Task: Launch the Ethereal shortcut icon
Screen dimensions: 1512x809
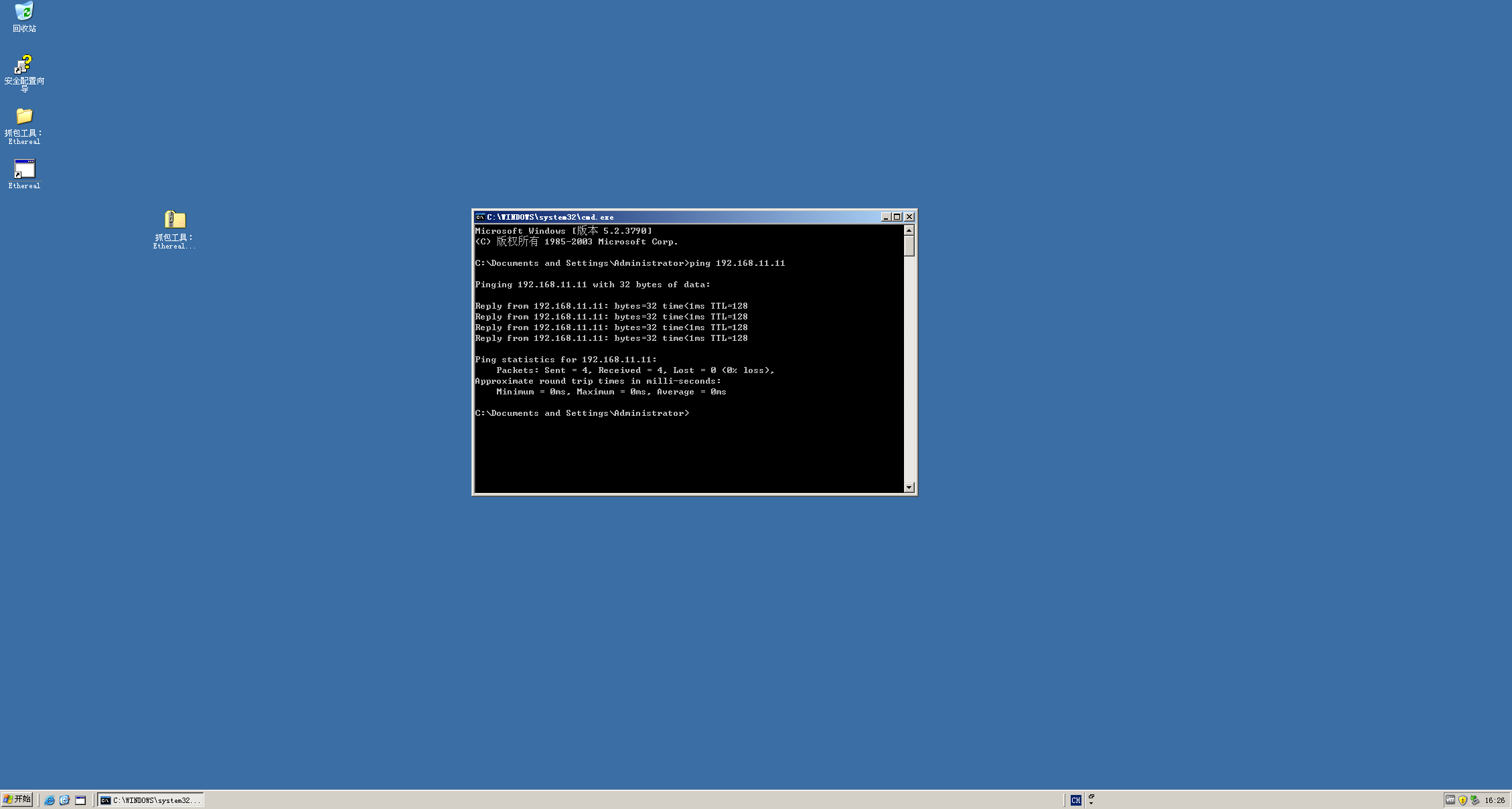Action: (x=25, y=169)
